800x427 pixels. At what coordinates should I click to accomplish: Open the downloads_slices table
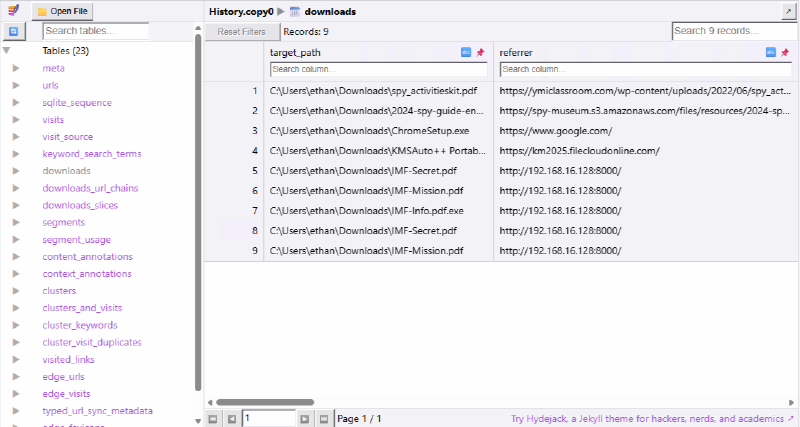pyautogui.click(x=80, y=205)
